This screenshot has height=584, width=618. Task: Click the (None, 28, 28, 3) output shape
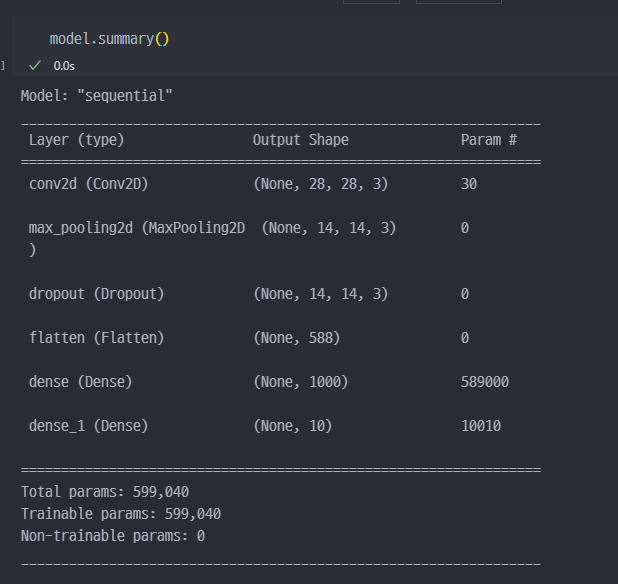point(320,184)
